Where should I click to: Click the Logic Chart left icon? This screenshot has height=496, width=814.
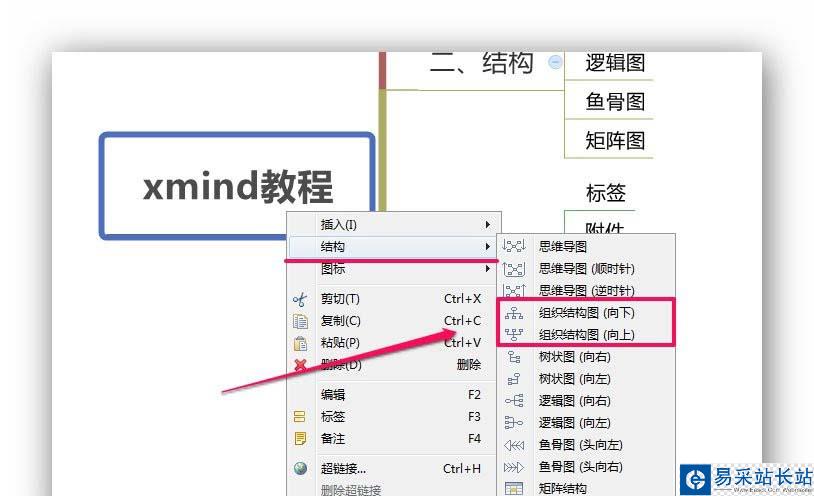[x=514, y=423]
